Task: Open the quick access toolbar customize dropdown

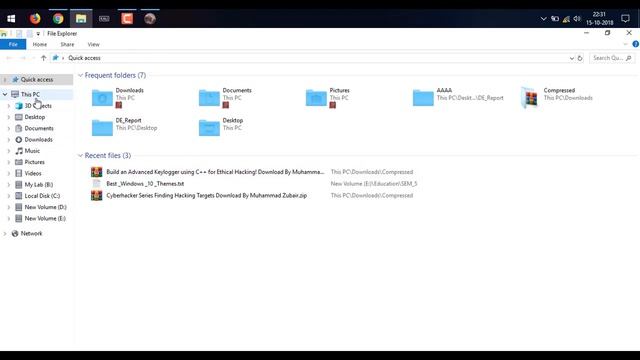Action: click(38, 34)
